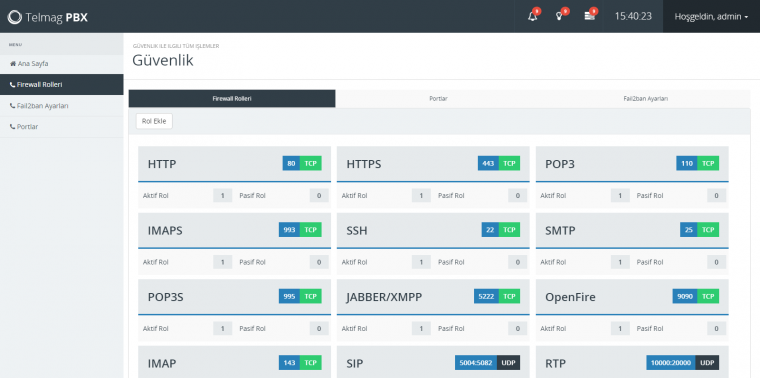Click Aktif Rol count on OpenFire card
This screenshot has width=760, height=378.
pyautogui.click(x=620, y=329)
